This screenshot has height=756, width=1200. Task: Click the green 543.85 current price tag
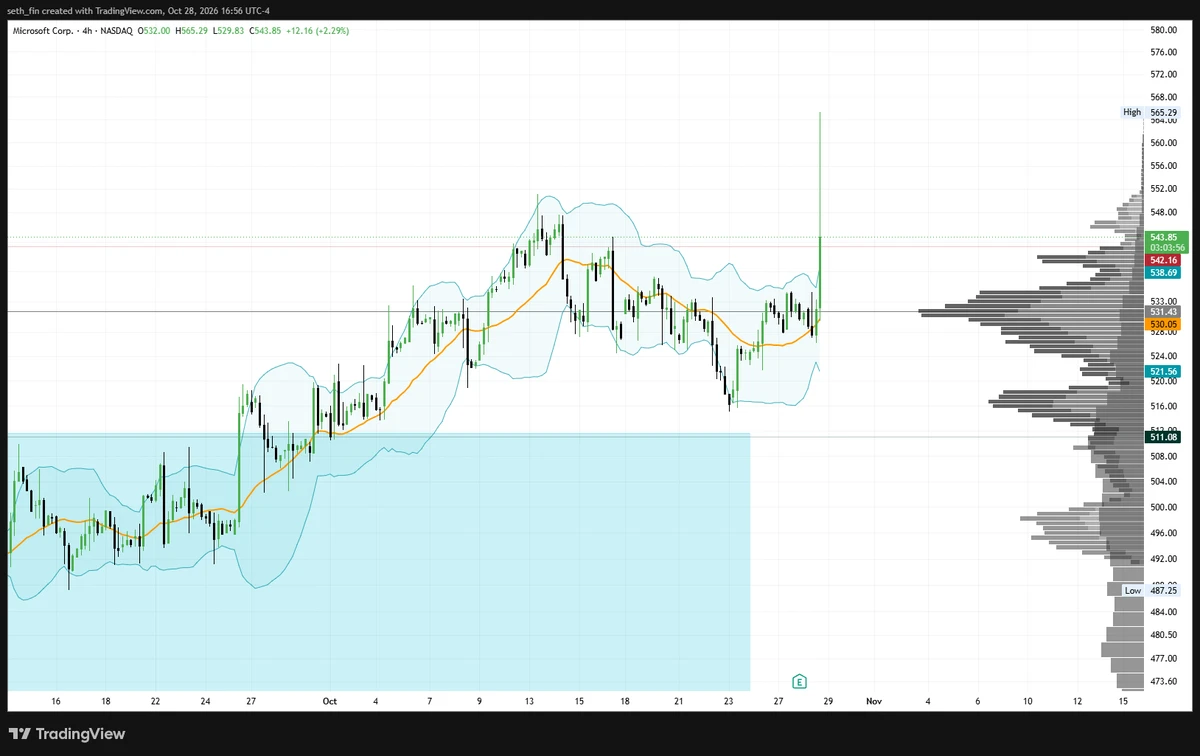[x=1163, y=237]
